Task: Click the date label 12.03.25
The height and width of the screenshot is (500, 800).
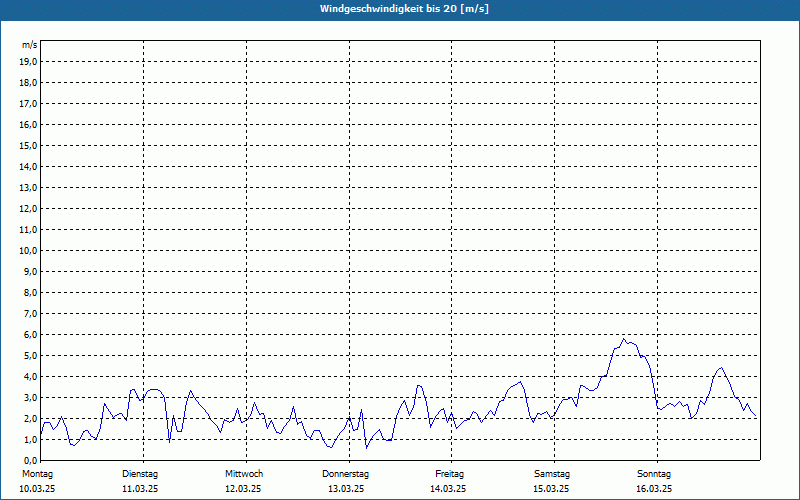Action: (x=243, y=489)
